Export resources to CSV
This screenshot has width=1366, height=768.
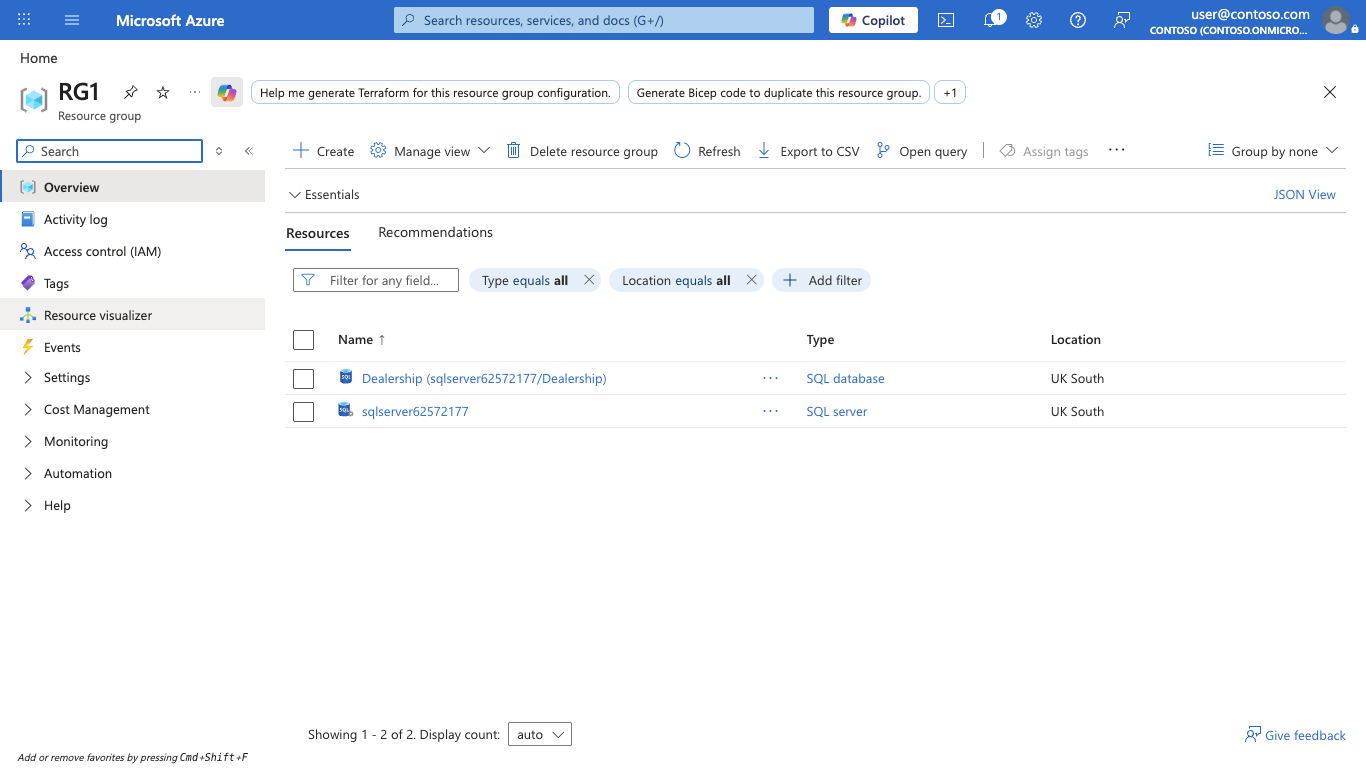click(808, 151)
